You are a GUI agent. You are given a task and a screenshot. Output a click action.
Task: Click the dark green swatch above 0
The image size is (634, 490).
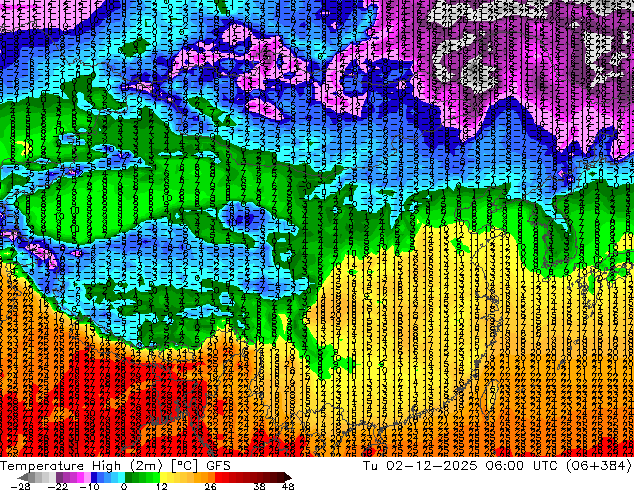129,477
